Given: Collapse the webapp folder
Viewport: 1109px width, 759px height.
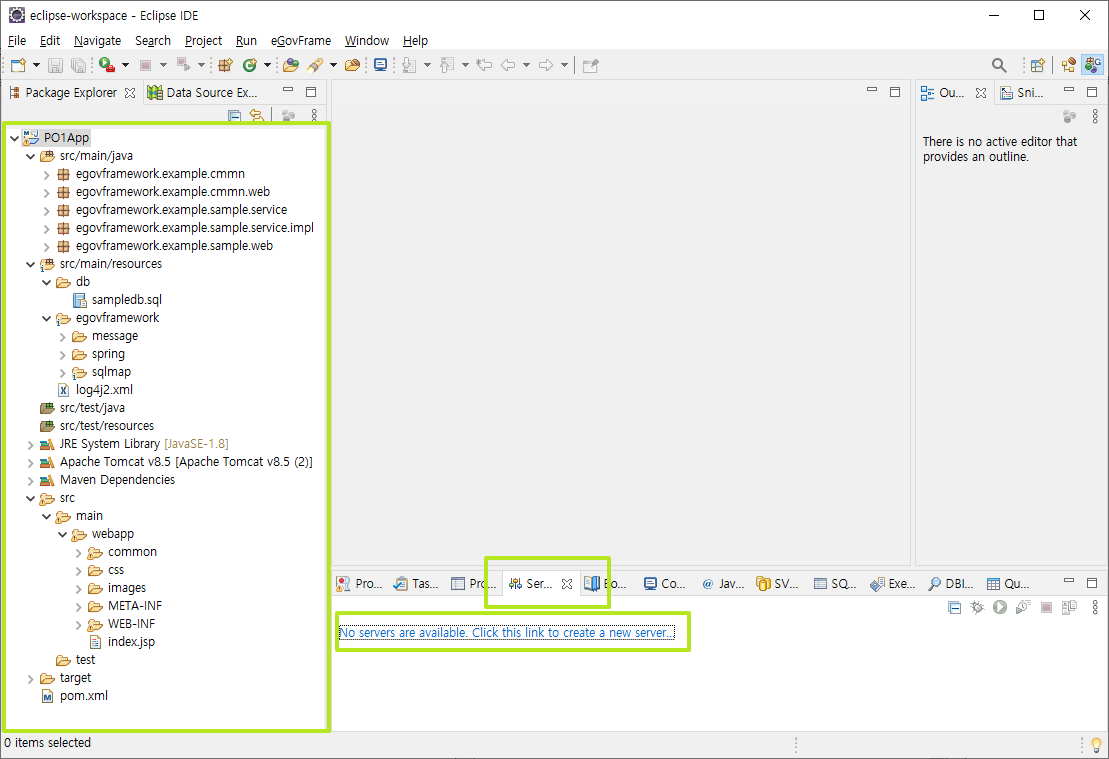Looking at the screenshot, I should click(x=63, y=534).
